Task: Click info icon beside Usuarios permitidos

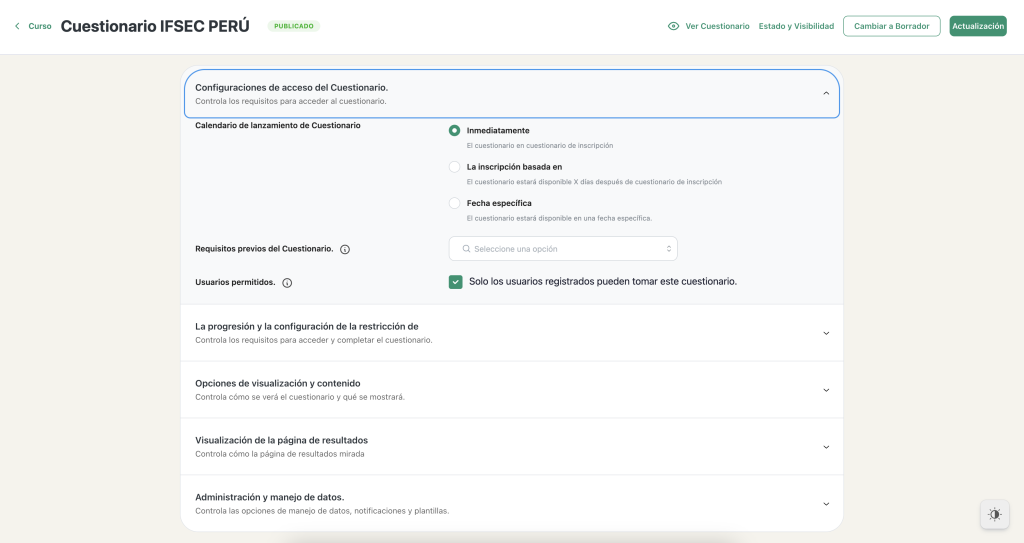Action: tap(287, 283)
